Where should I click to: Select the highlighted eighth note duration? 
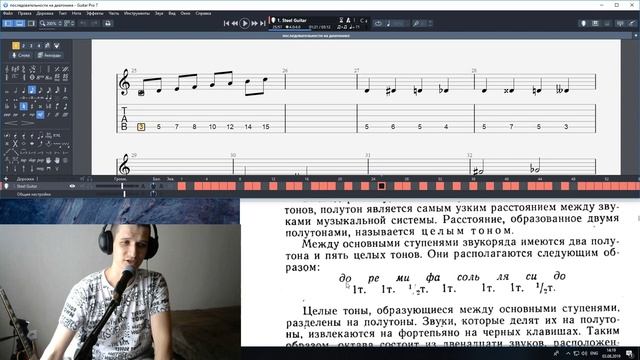click(32, 91)
